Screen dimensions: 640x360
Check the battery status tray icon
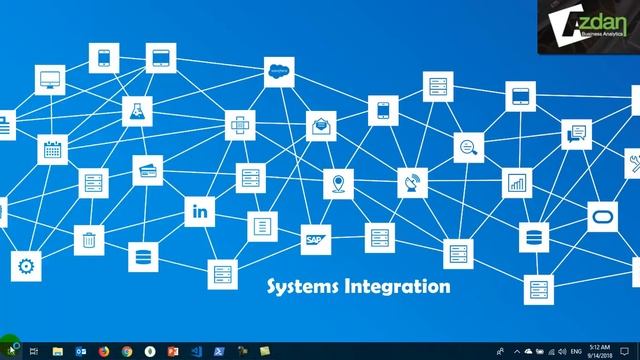click(540, 351)
